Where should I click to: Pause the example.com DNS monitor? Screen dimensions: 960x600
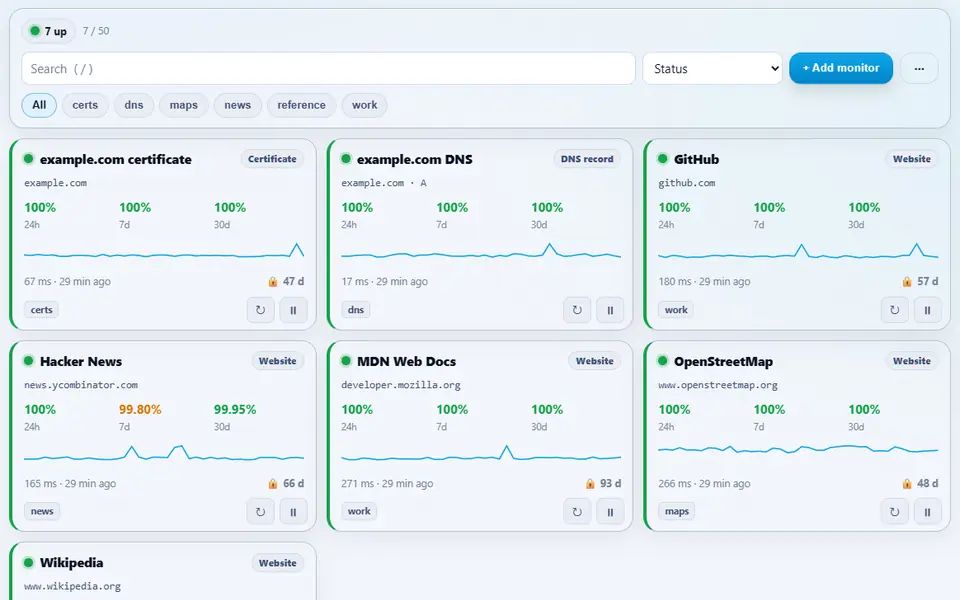tap(610, 310)
